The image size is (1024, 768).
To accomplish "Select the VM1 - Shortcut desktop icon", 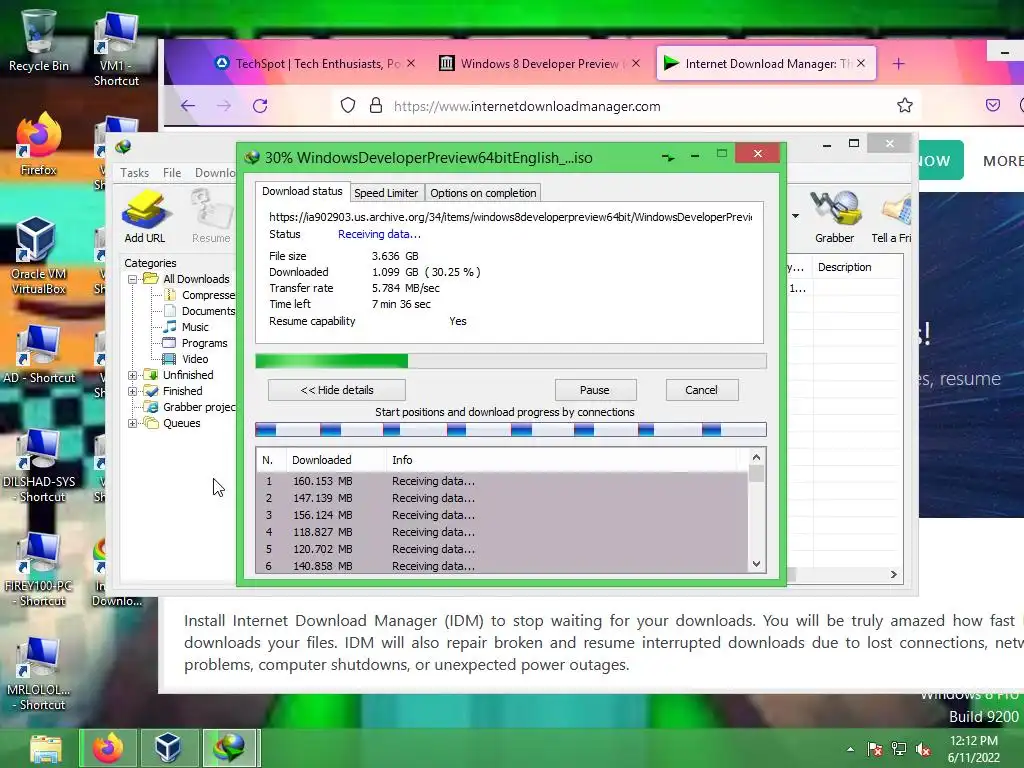I will [116, 49].
